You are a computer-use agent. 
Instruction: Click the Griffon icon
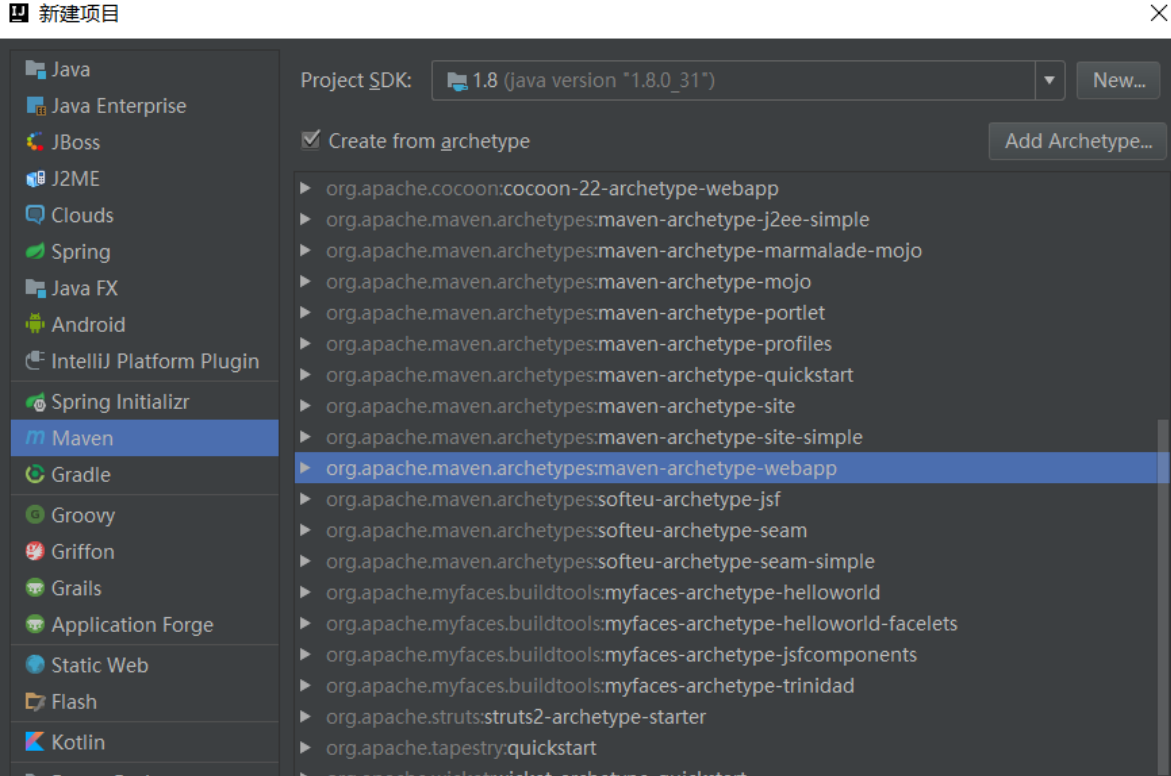35,551
